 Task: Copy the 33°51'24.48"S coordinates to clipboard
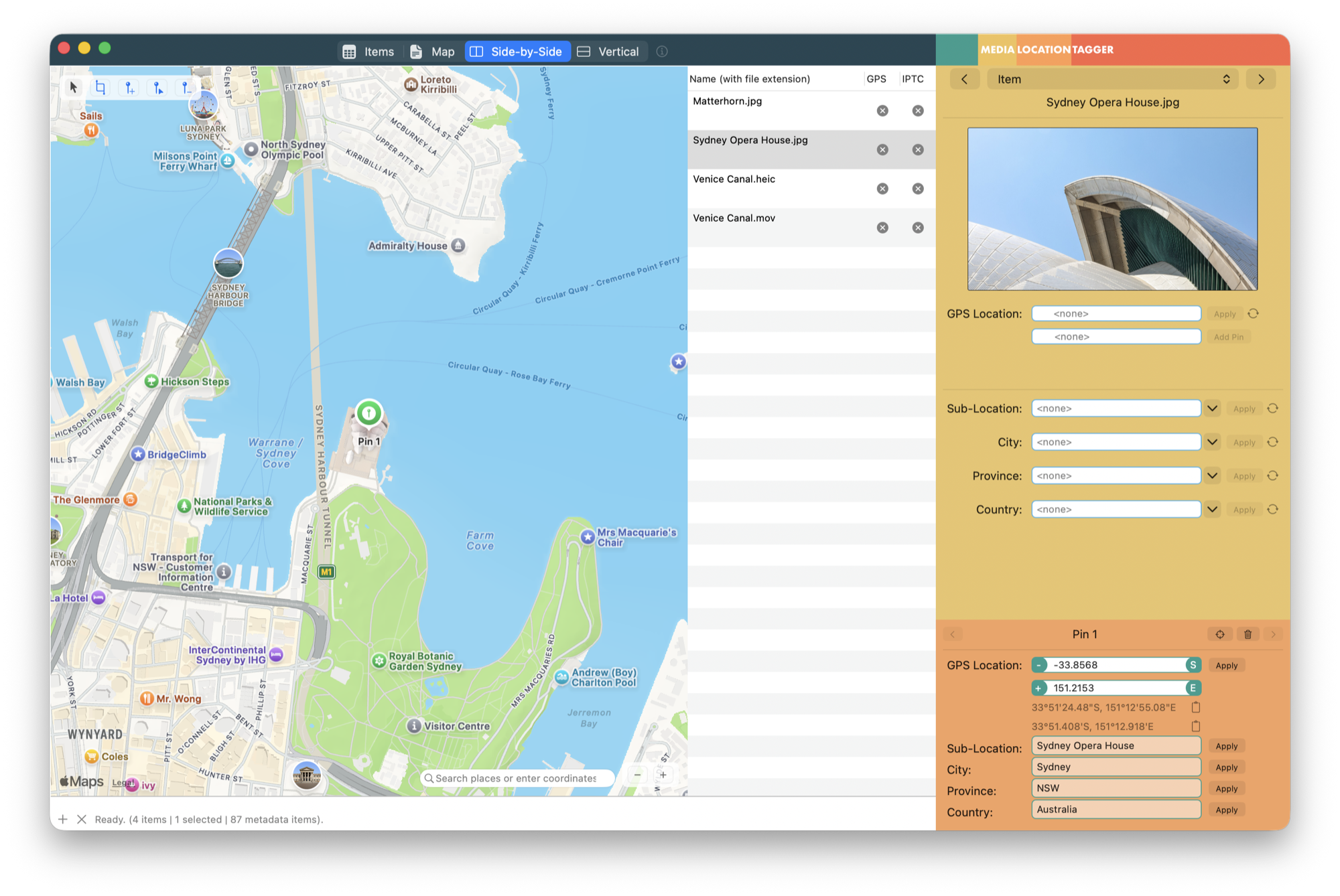(x=1196, y=707)
